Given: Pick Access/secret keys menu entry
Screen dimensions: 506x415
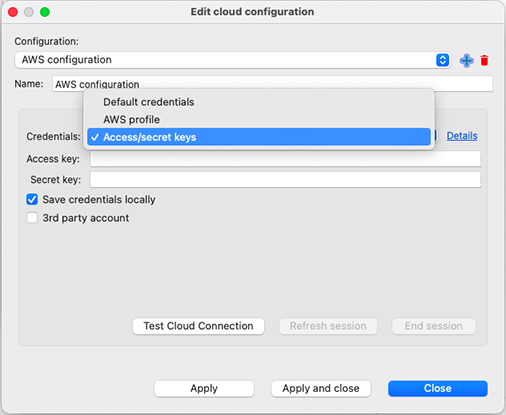Looking at the screenshot, I should [x=259, y=137].
